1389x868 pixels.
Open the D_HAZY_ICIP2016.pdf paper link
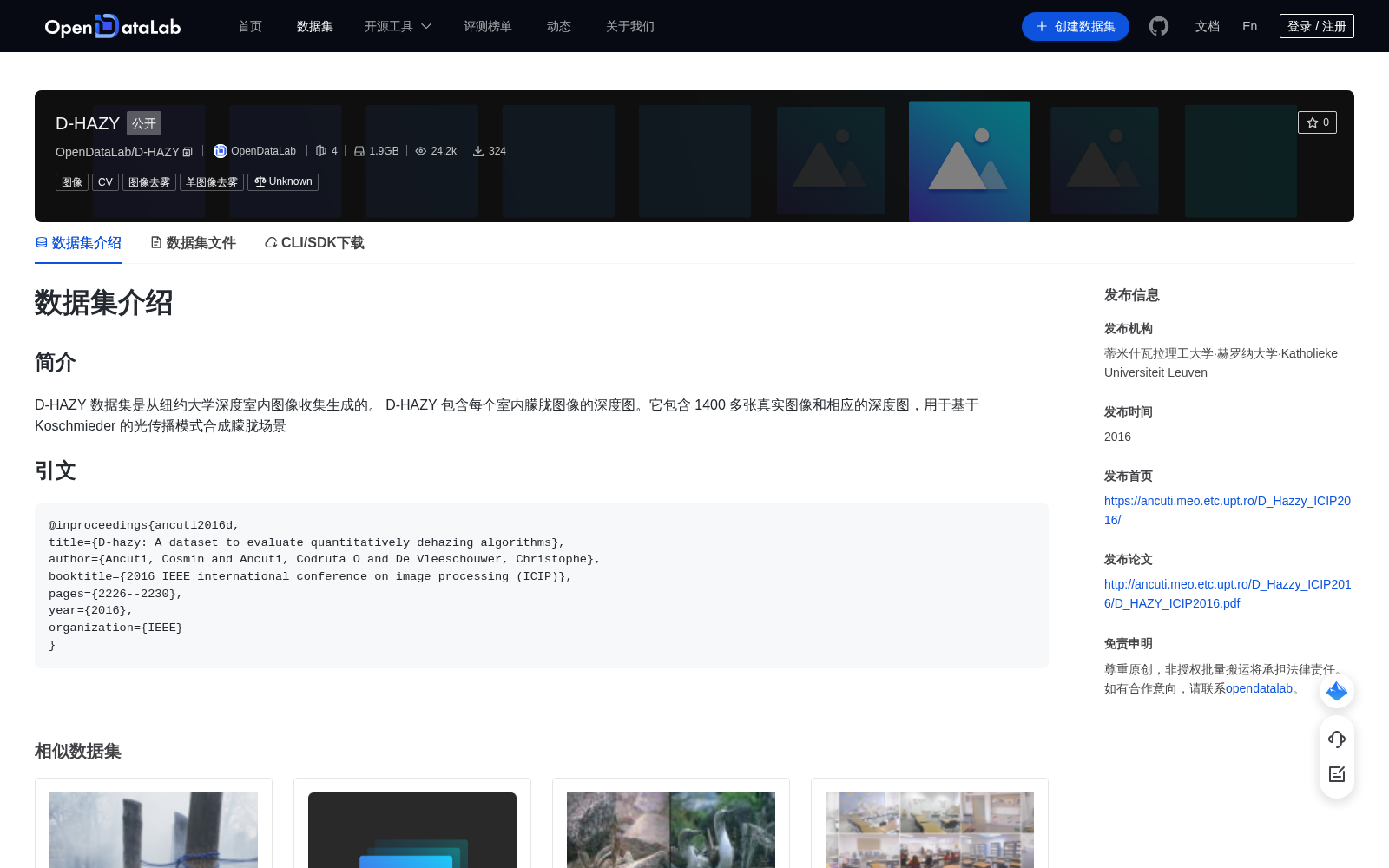[x=1228, y=594]
